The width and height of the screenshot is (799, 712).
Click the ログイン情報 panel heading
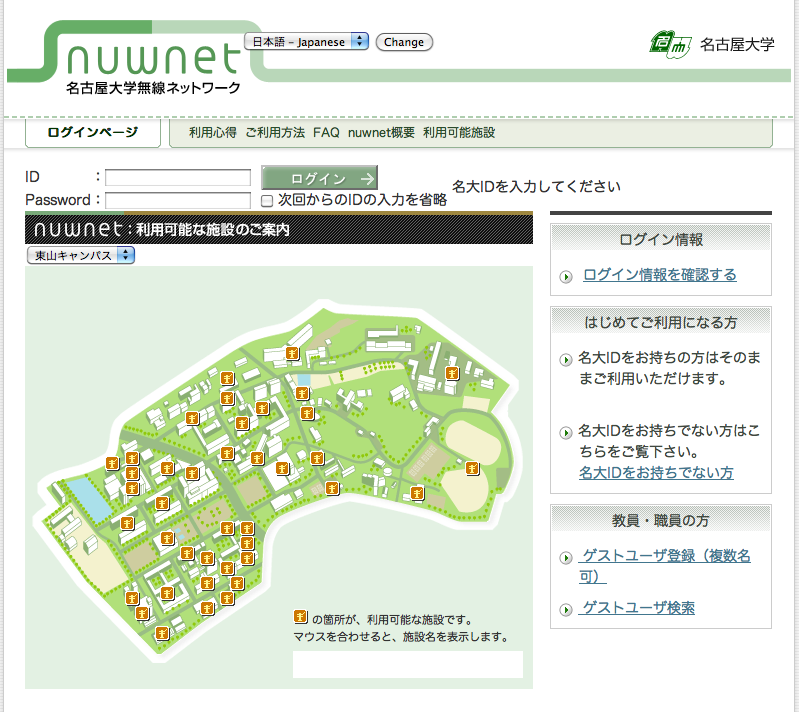[x=661, y=239]
